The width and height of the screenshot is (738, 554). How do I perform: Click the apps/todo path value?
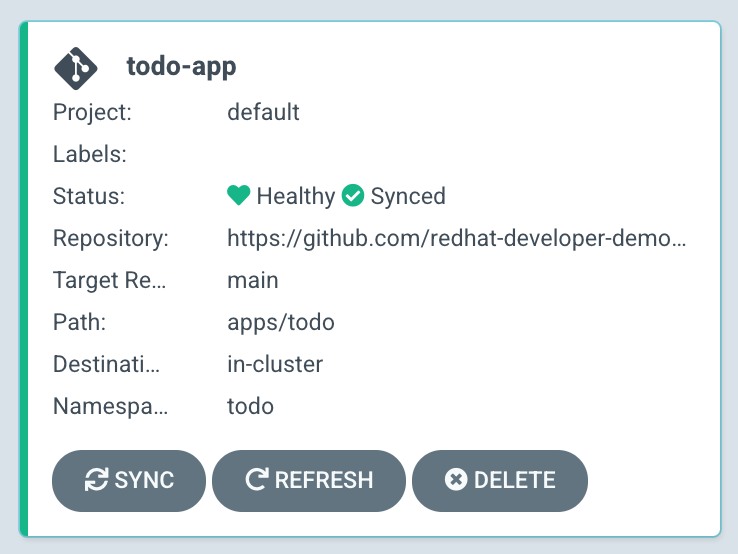coord(281,323)
